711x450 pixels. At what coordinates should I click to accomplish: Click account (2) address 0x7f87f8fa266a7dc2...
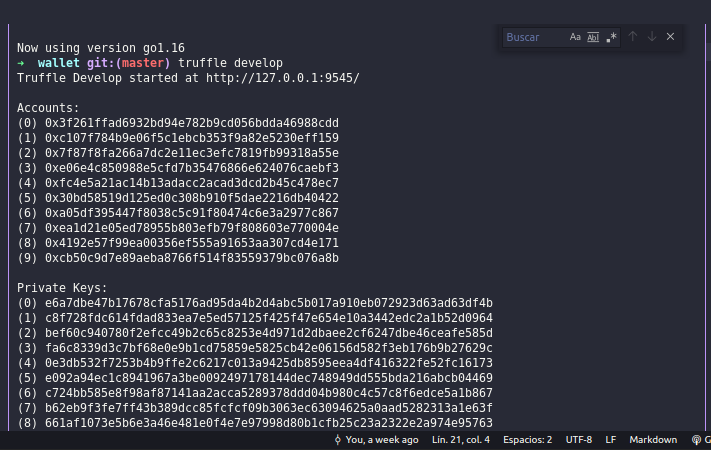pos(192,153)
